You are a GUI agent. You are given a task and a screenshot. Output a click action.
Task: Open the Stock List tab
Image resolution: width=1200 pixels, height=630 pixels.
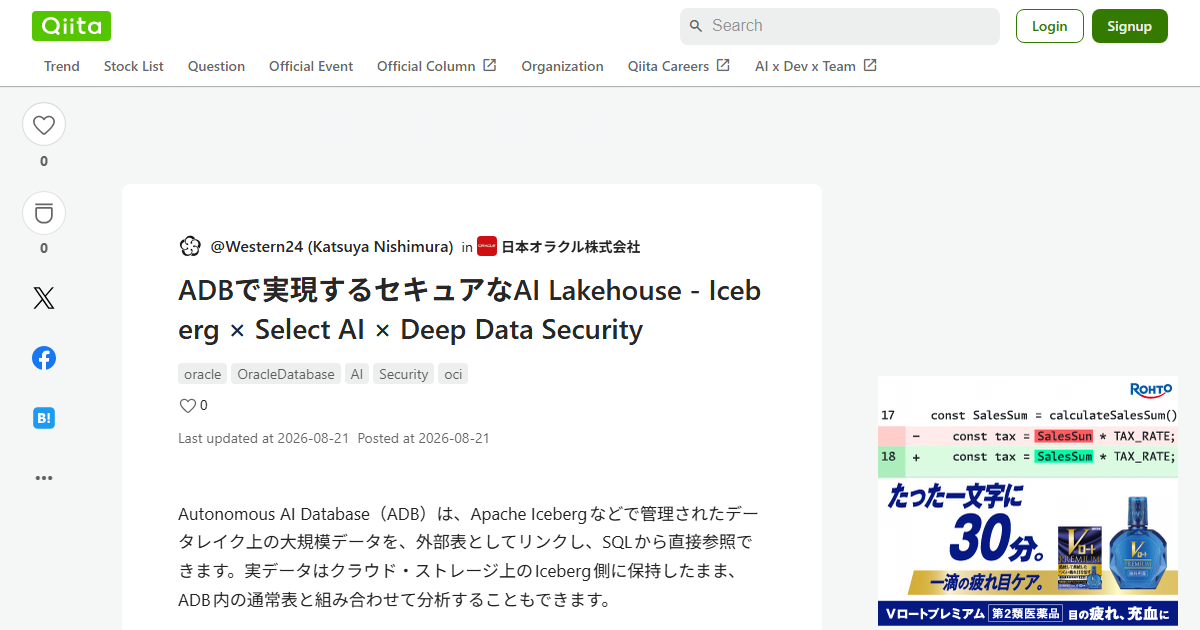point(134,66)
